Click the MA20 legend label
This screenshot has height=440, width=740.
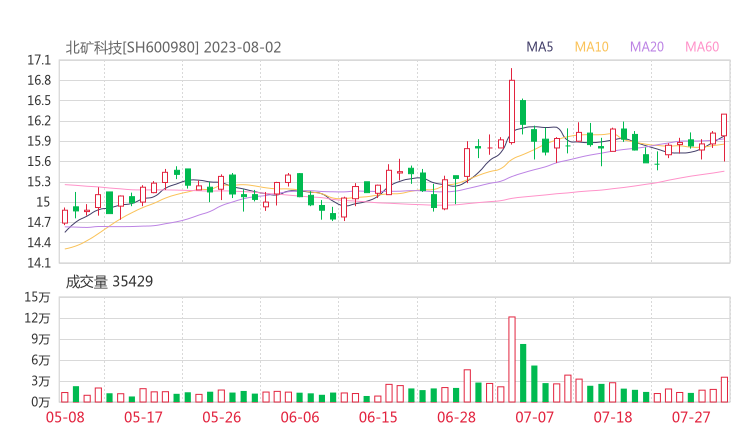coord(647,47)
